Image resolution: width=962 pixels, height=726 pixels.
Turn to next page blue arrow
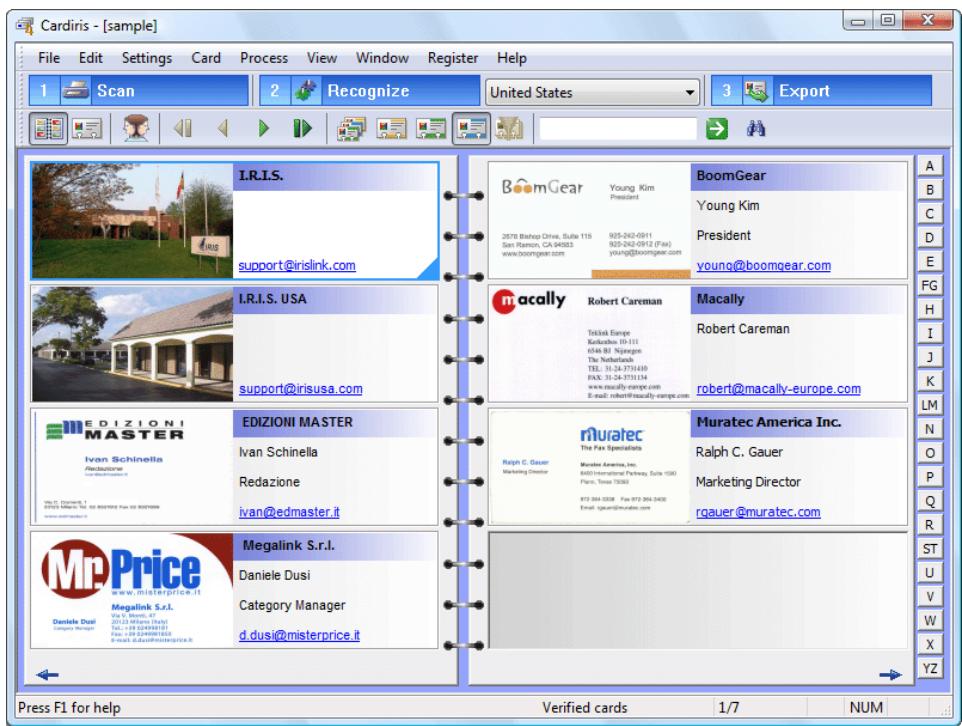890,675
